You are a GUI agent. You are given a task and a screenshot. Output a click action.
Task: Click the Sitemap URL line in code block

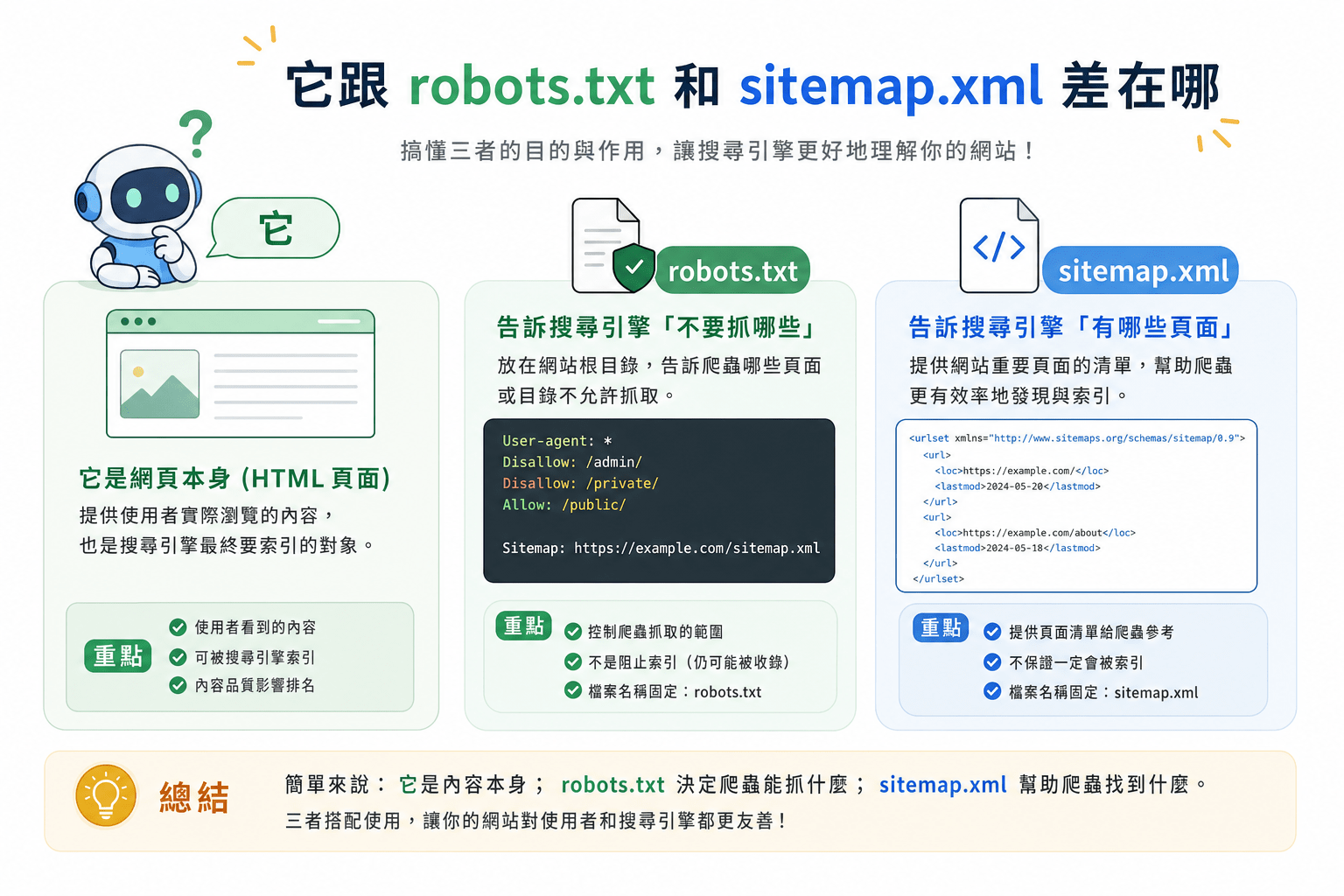[661, 548]
